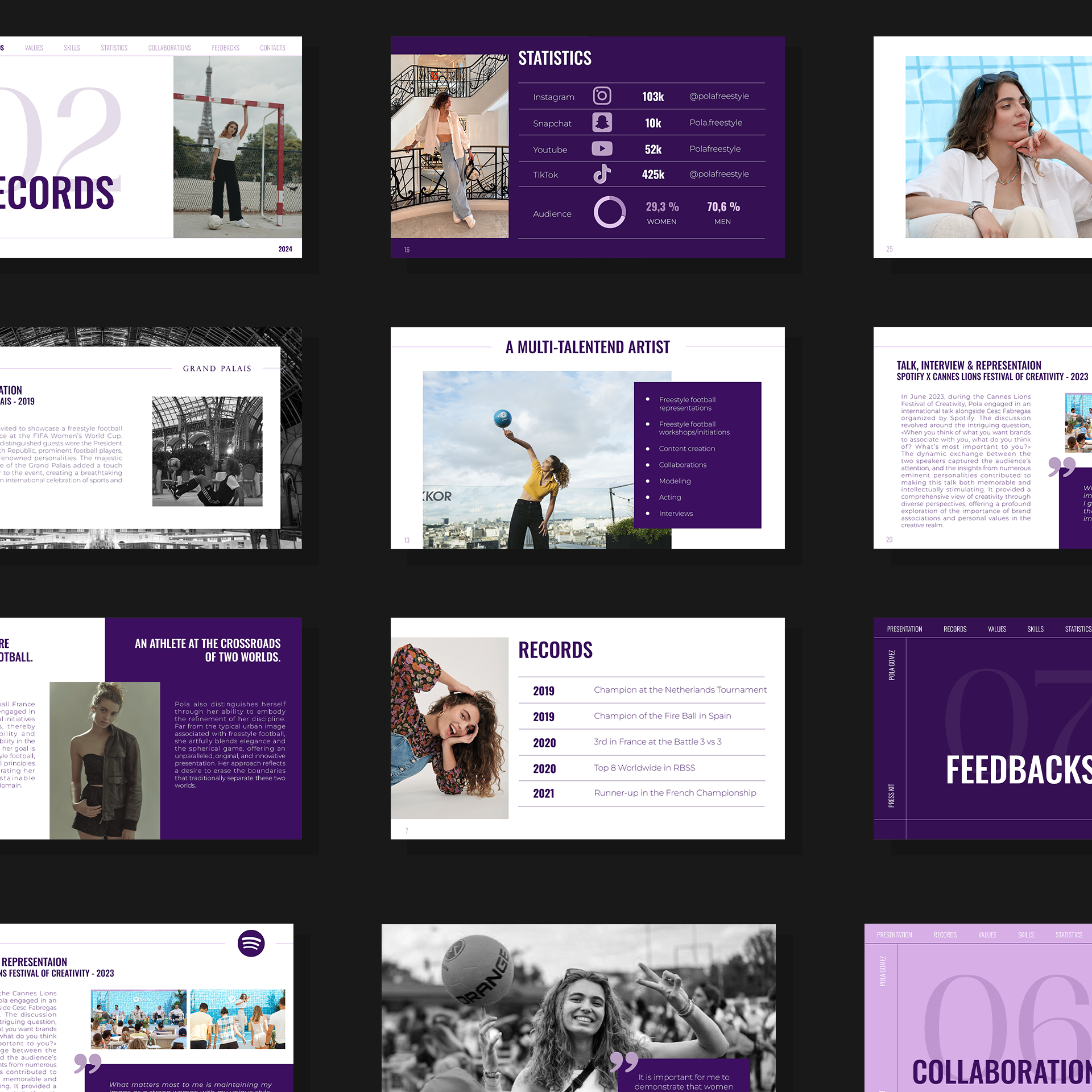Click the STATISTICS slide heading

click(x=555, y=58)
